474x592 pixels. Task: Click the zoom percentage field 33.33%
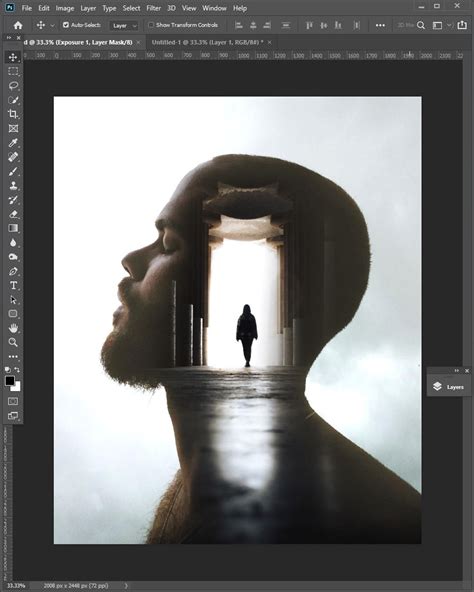point(16,586)
